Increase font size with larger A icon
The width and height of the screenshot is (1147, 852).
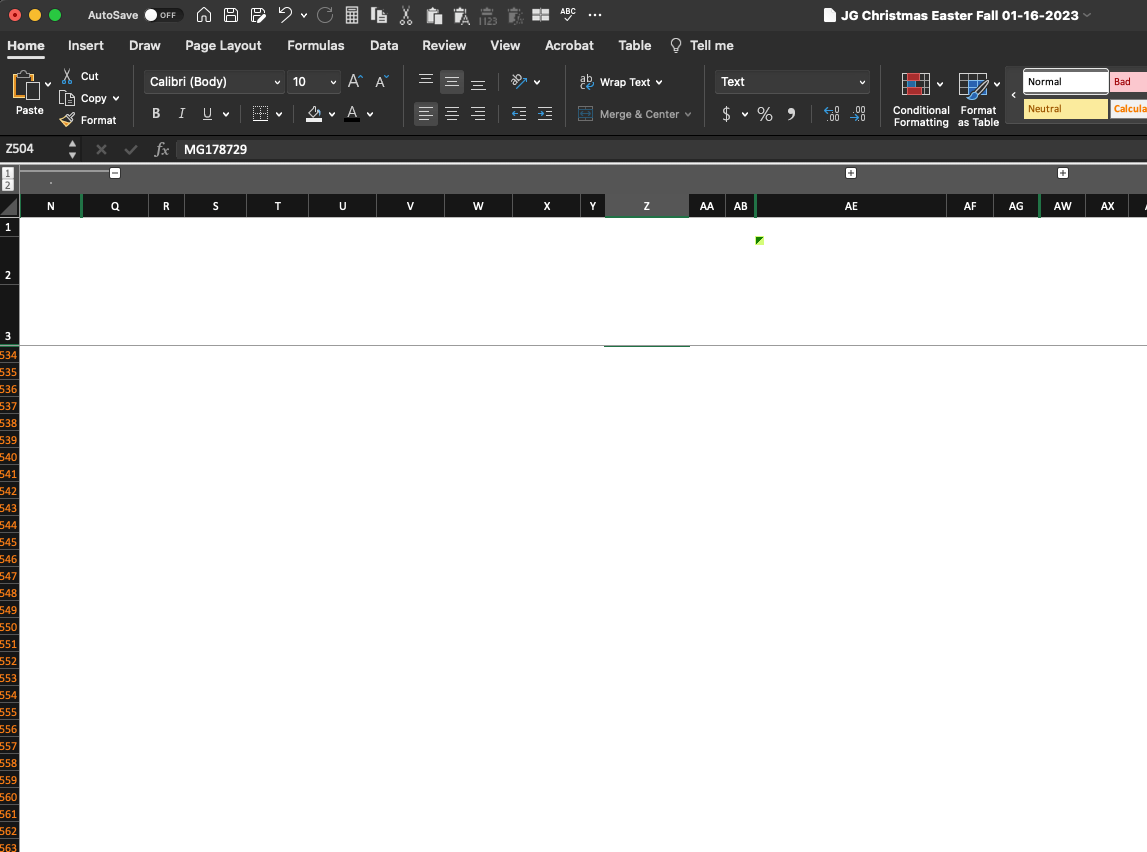355,81
